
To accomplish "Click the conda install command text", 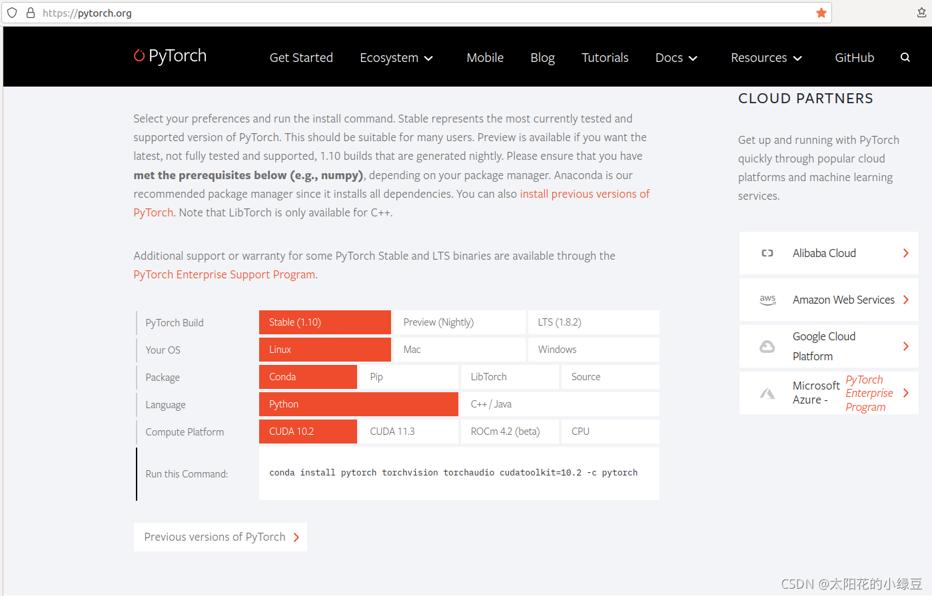I will pyautogui.click(x=453, y=472).
